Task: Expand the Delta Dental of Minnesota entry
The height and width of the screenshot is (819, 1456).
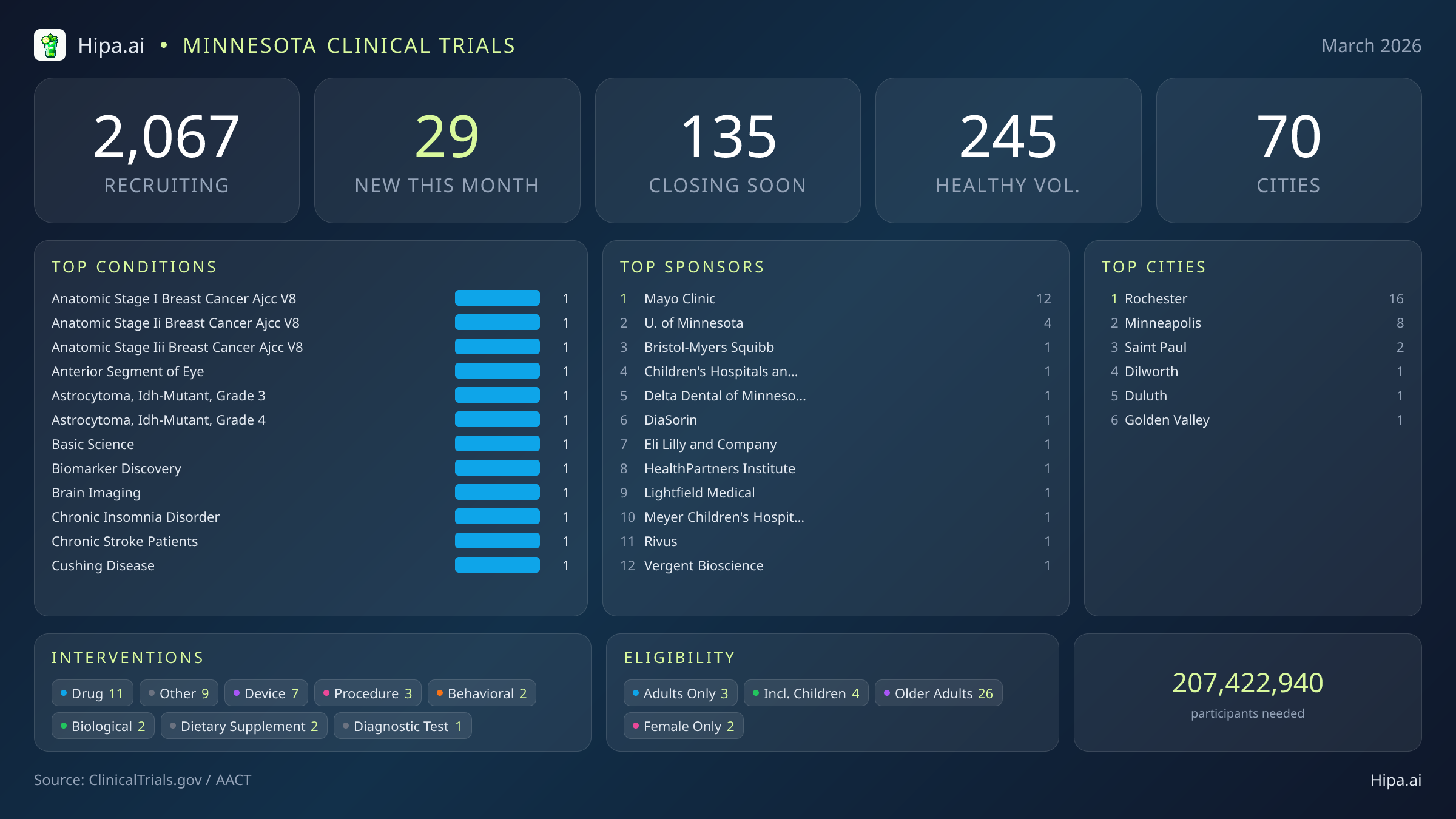Action: 726,396
